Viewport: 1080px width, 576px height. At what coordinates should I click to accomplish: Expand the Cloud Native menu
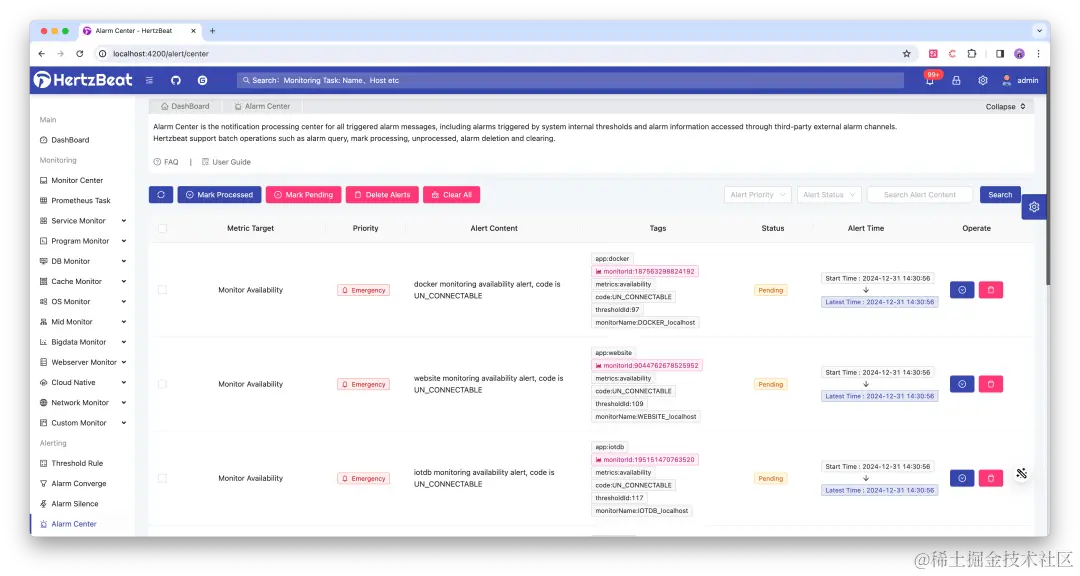83,382
